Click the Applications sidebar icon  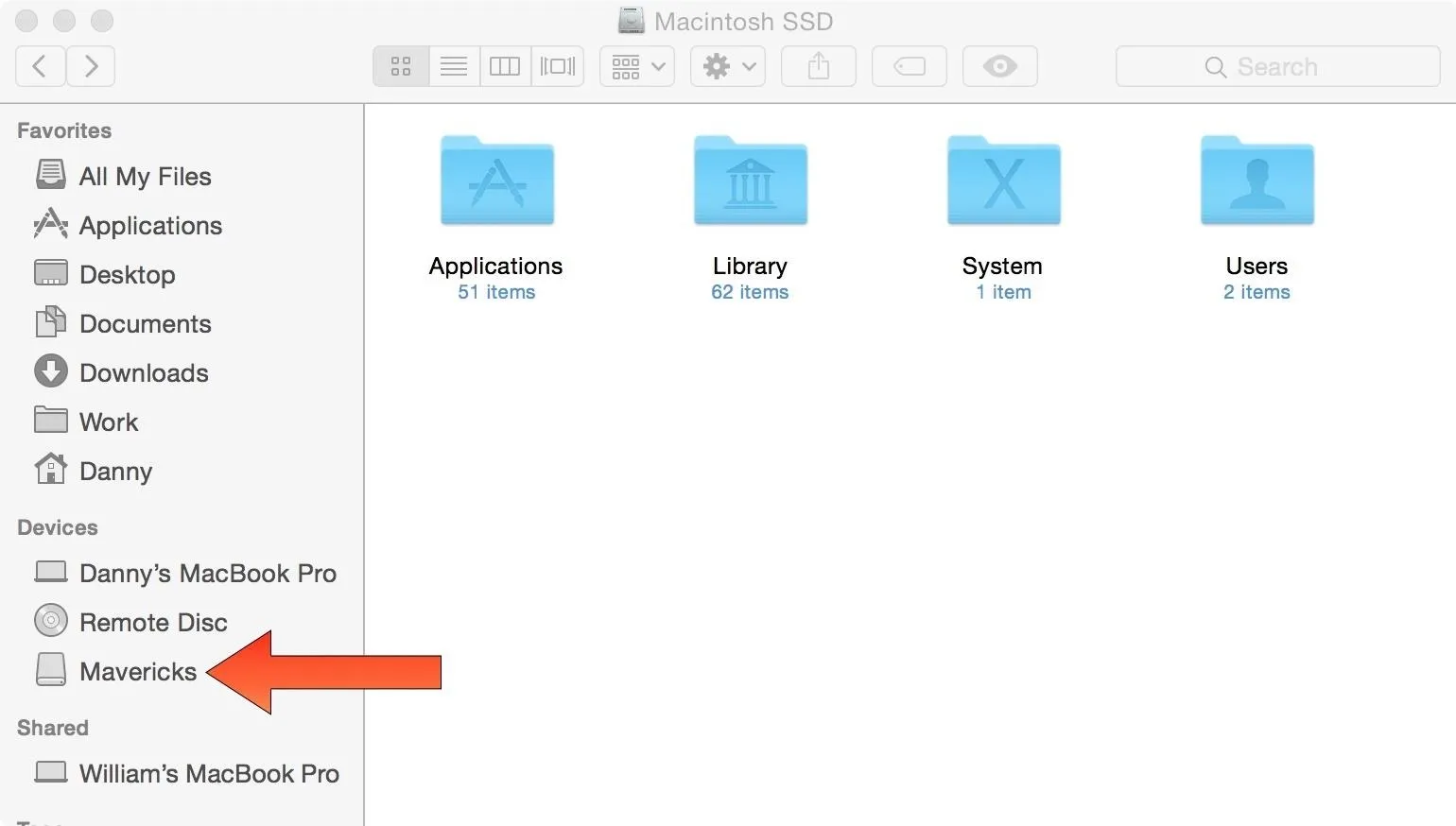[51, 224]
